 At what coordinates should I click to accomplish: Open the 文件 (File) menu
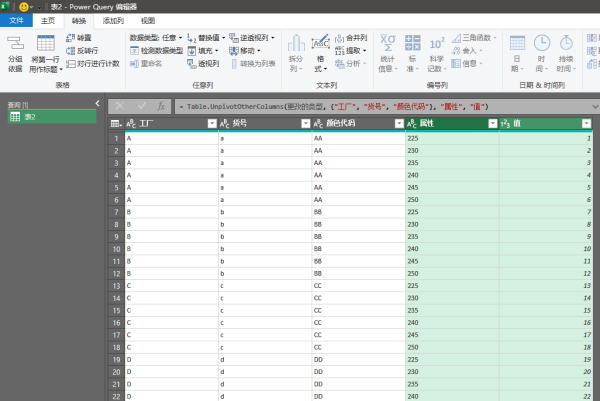point(16,19)
